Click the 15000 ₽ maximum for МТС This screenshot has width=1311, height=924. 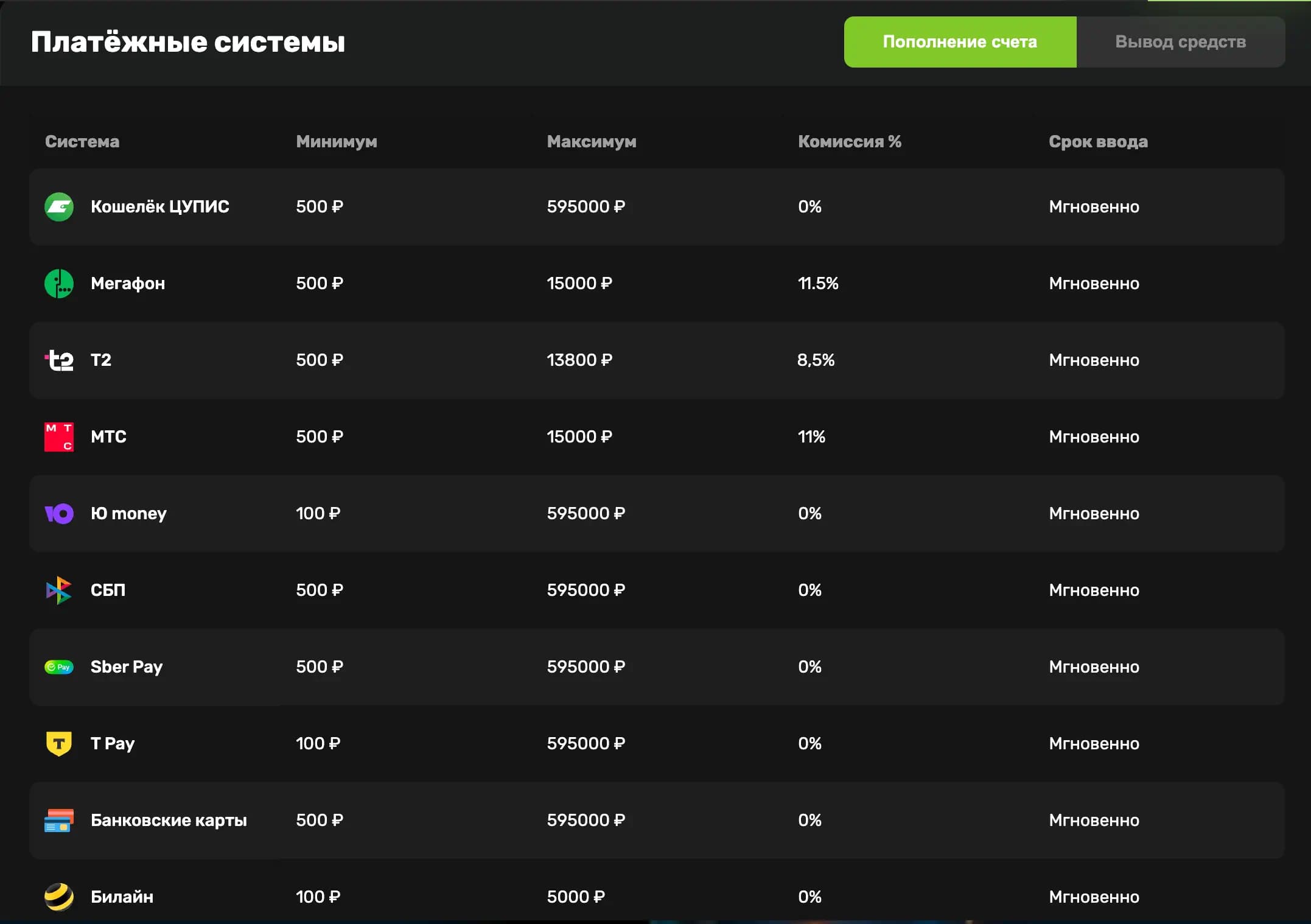point(579,437)
